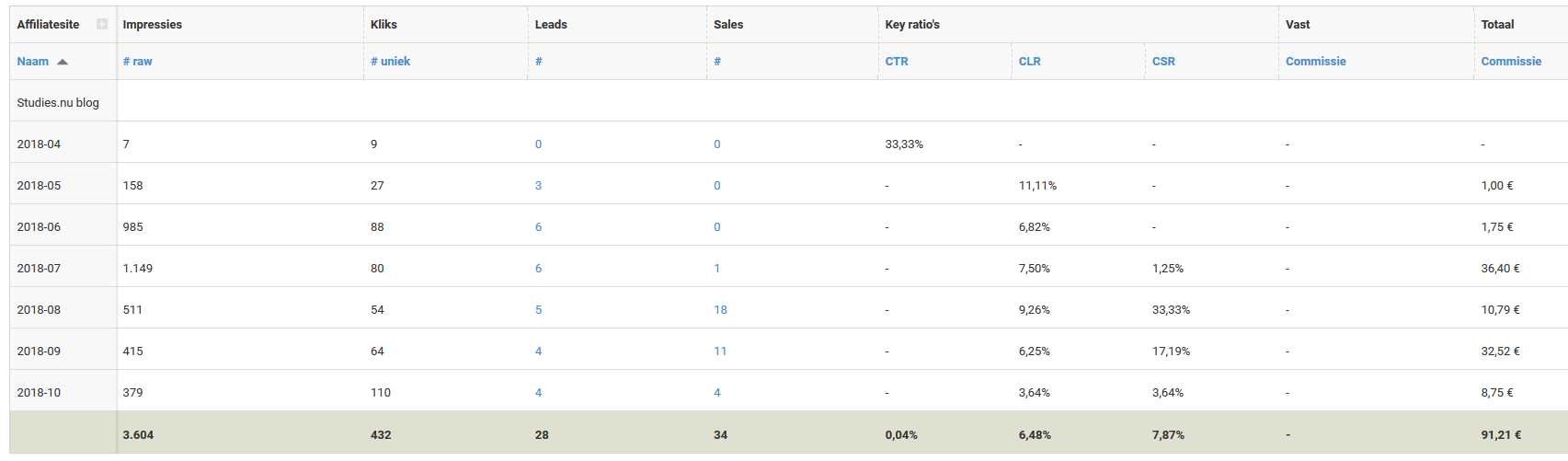
Task: Open the 18 sales for 2018-08
Action: click(720, 309)
